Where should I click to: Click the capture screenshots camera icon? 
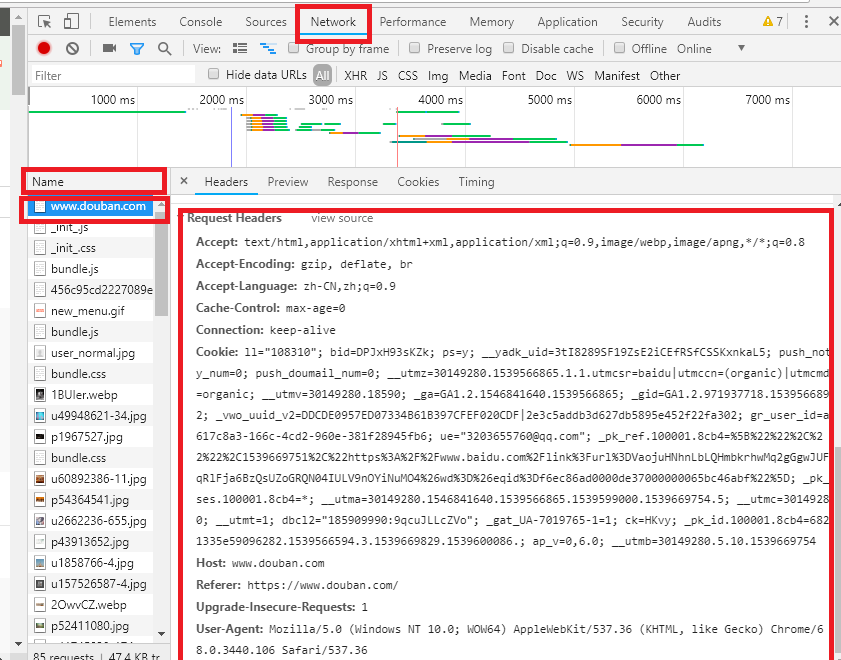coord(109,48)
